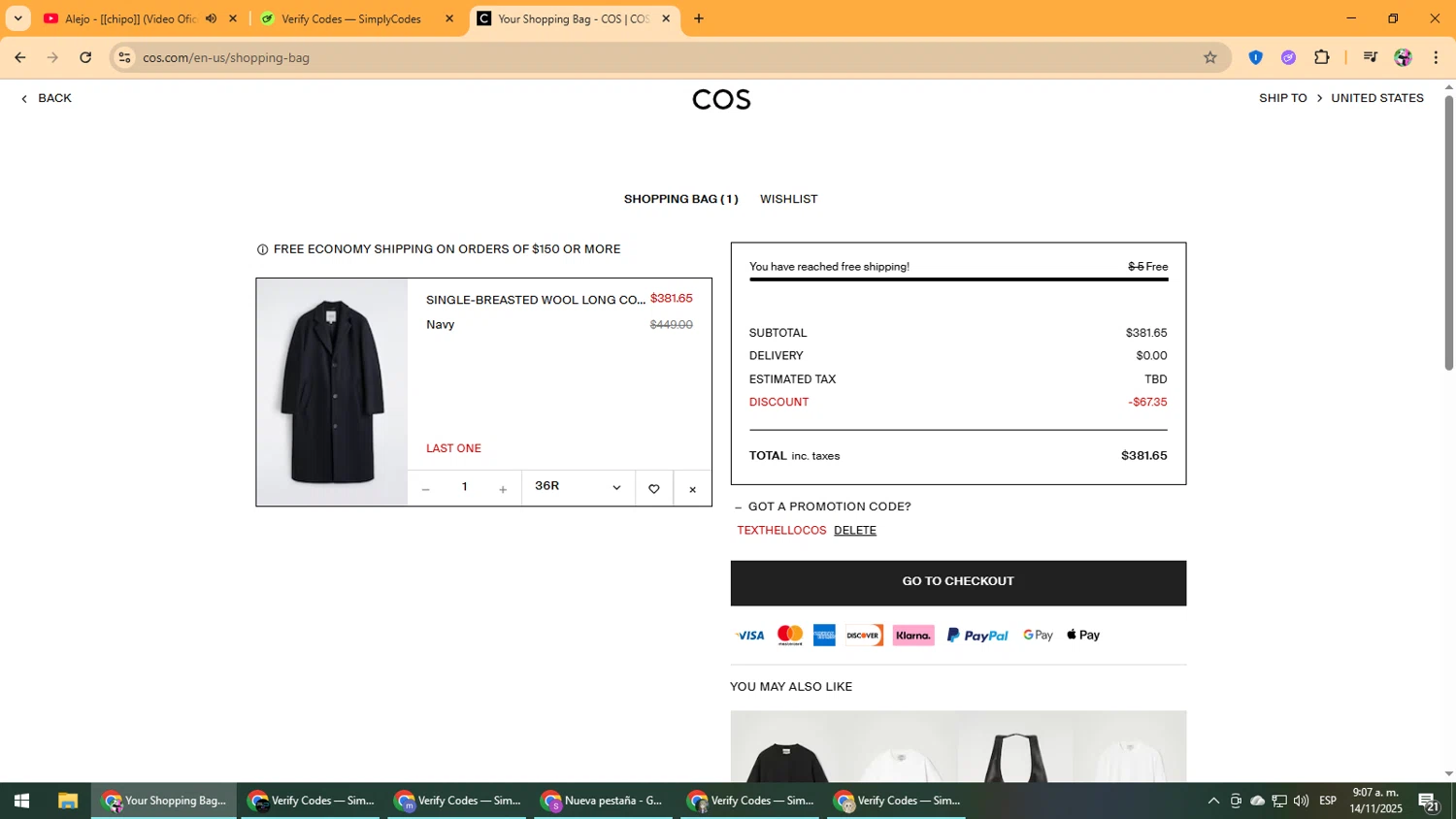Screen dimensions: 1456x819
Task: Remove the wool coat with X icon
Action: click(x=692, y=489)
